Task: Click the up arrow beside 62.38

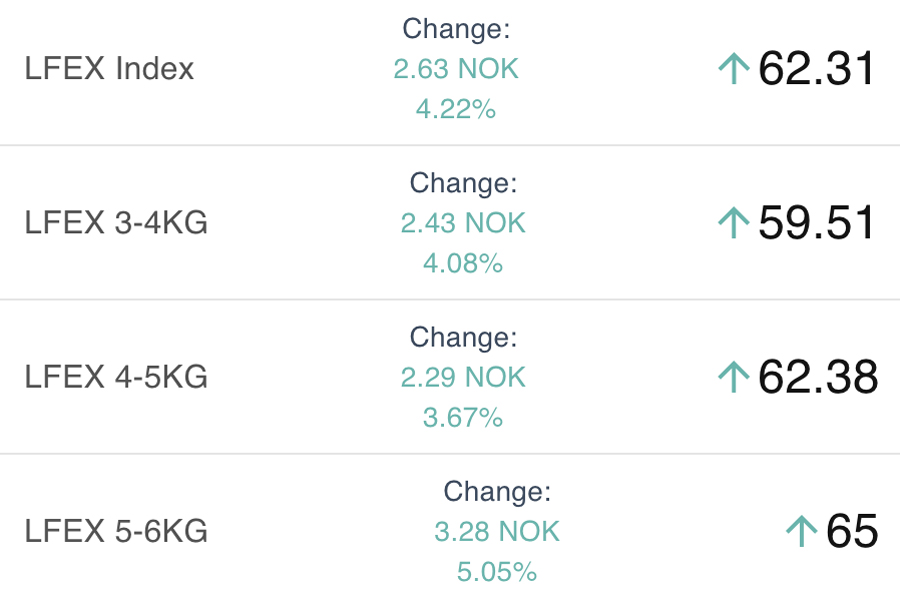Action: [734, 377]
